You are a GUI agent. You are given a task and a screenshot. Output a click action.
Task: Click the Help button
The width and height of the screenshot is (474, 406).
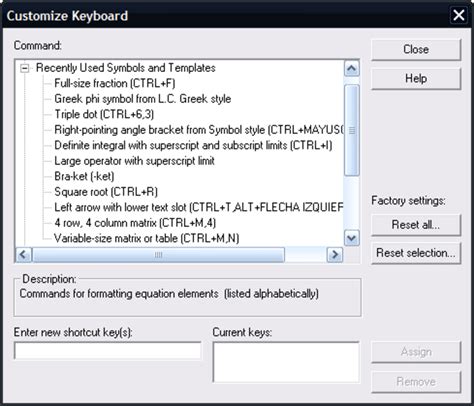[x=416, y=79]
